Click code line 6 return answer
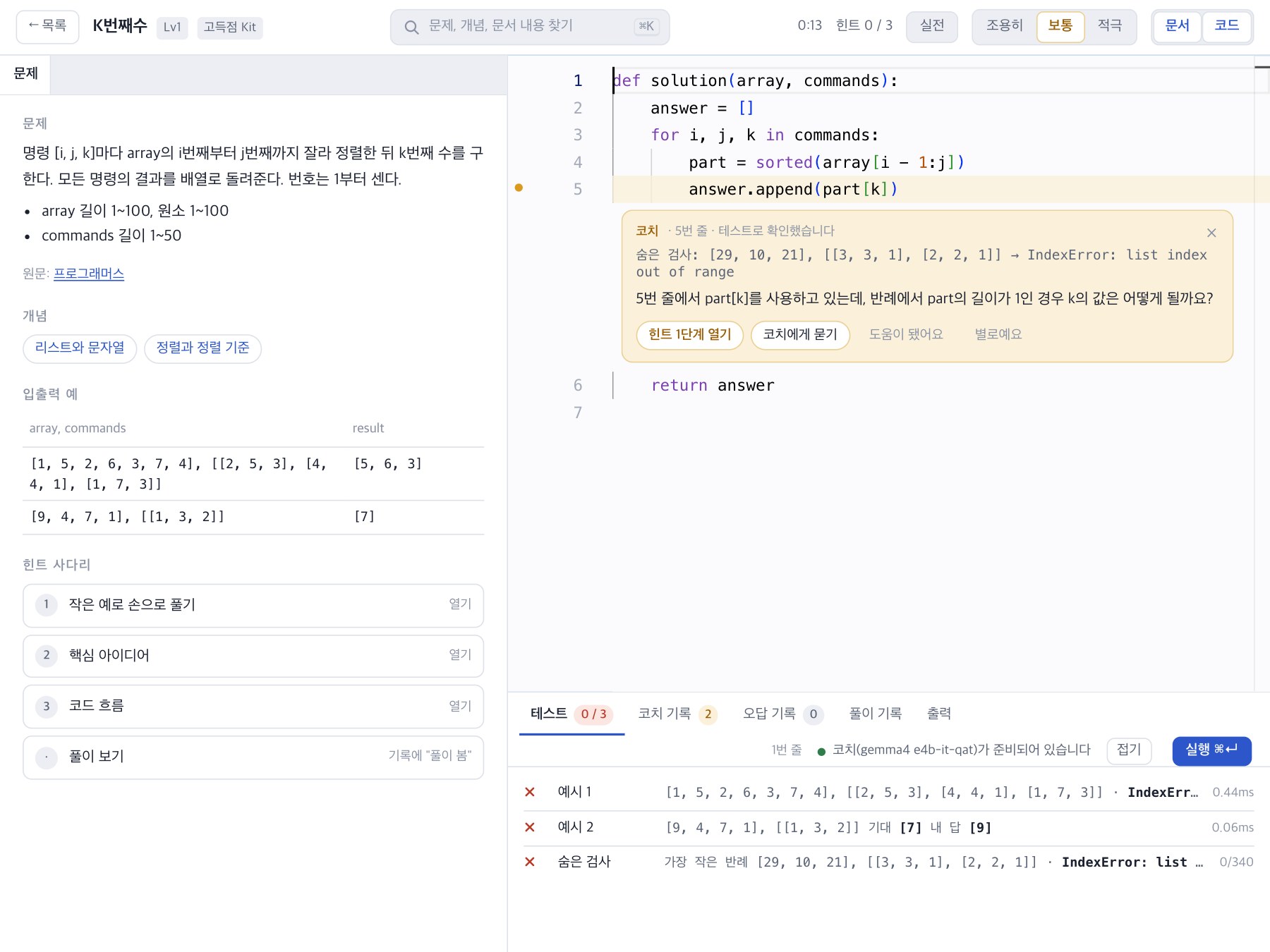The width and height of the screenshot is (1270, 952). 713,386
